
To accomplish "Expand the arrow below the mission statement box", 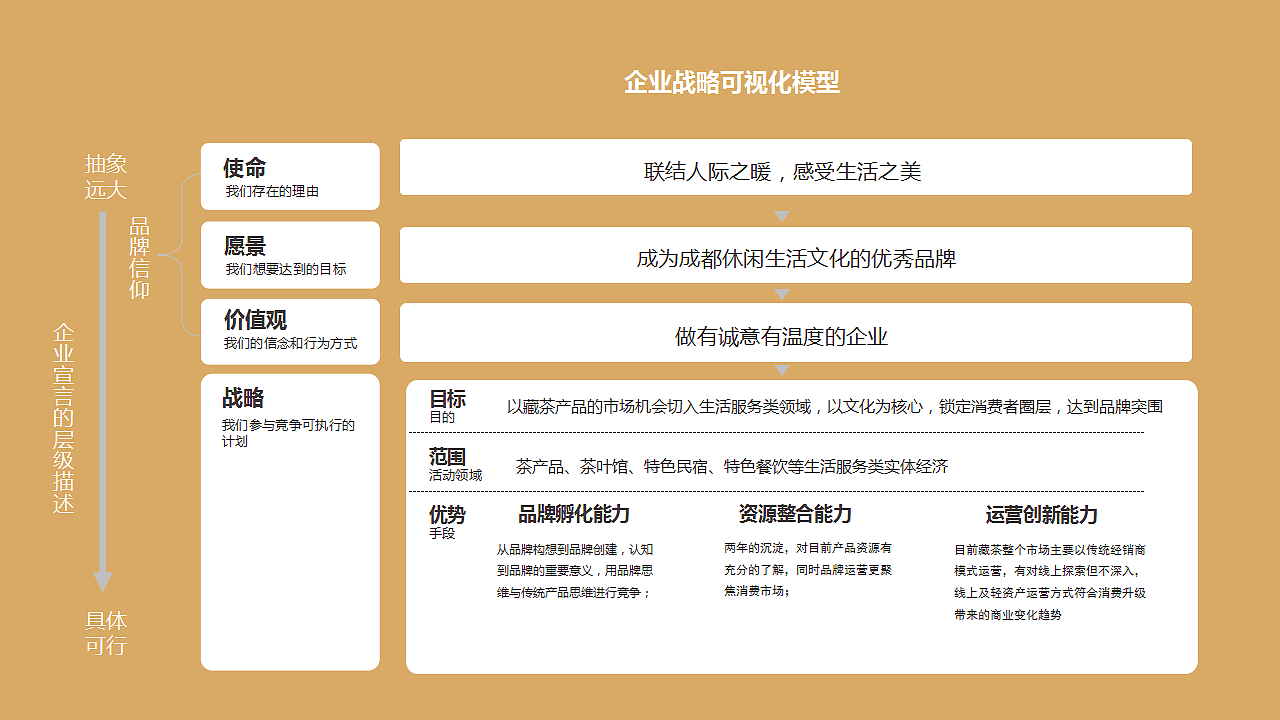I will [781, 214].
